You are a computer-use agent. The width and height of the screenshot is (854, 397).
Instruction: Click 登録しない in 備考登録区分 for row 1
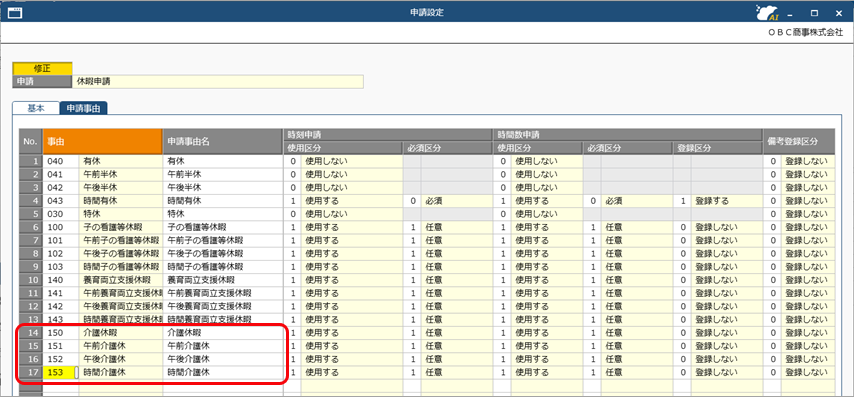coord(807,161)
